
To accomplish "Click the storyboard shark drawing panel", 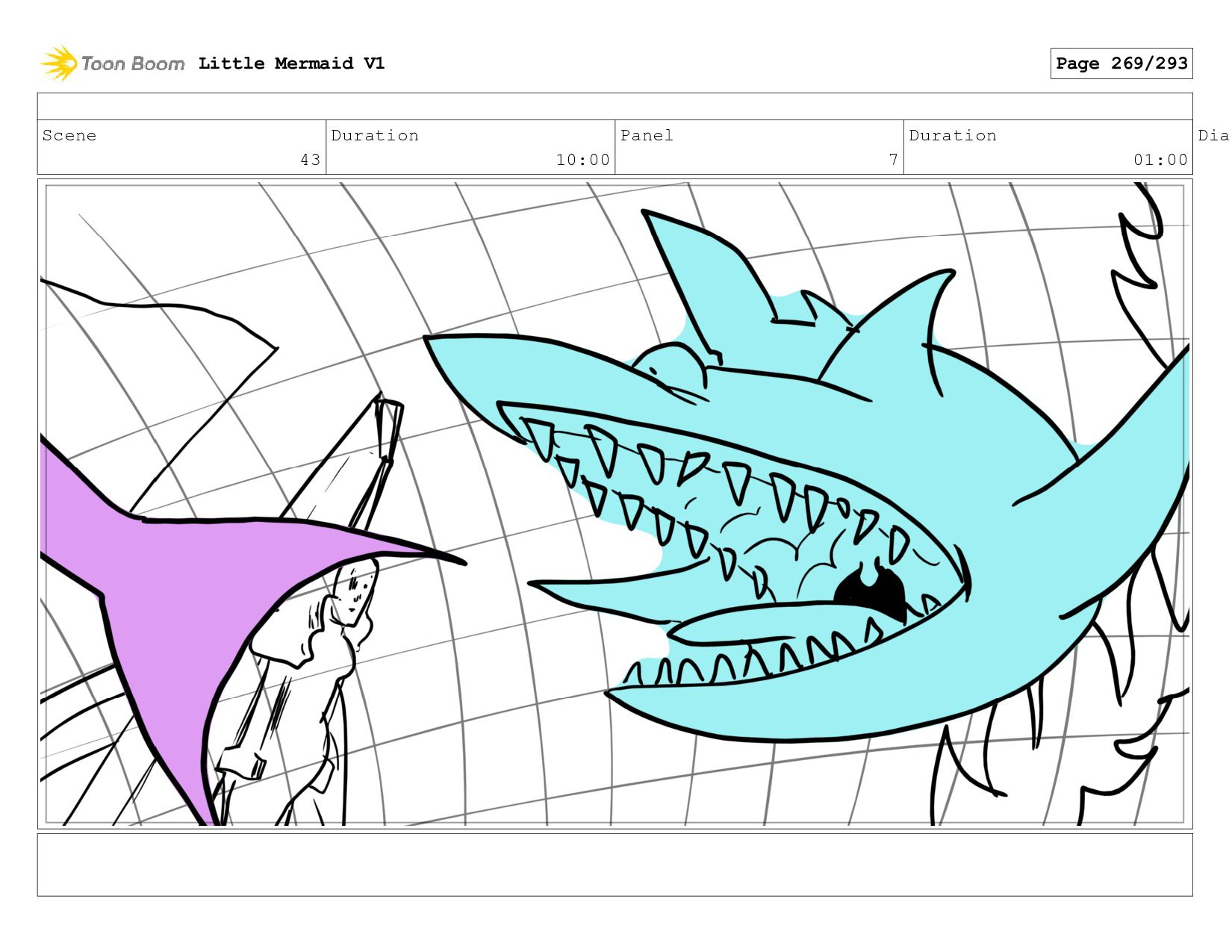I will (x=615, y=504).
